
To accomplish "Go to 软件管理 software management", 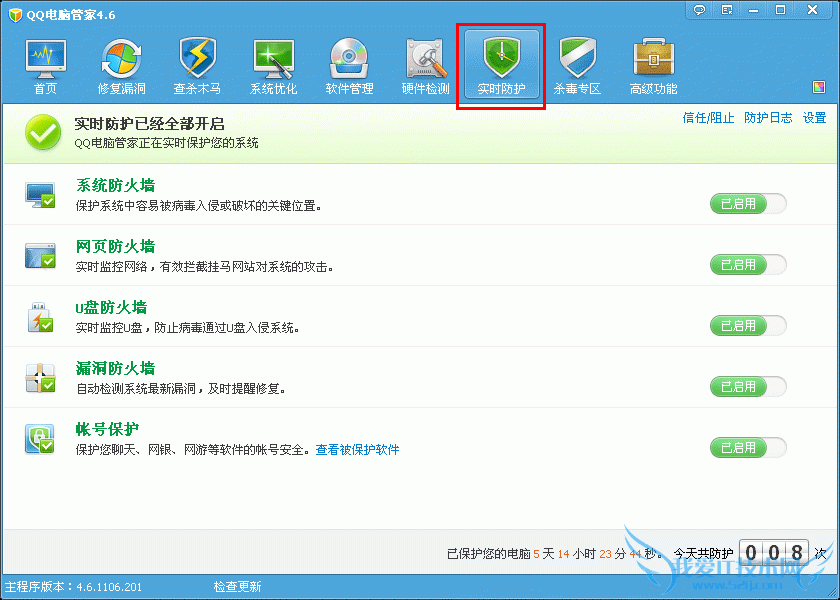I will click(349, 66).
